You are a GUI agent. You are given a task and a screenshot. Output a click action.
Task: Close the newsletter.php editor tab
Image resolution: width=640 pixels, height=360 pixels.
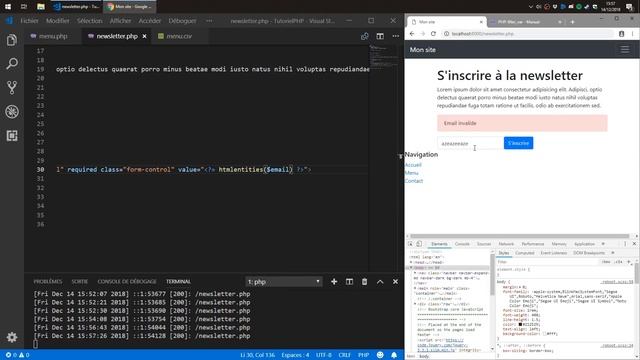(x=144, y=36)
